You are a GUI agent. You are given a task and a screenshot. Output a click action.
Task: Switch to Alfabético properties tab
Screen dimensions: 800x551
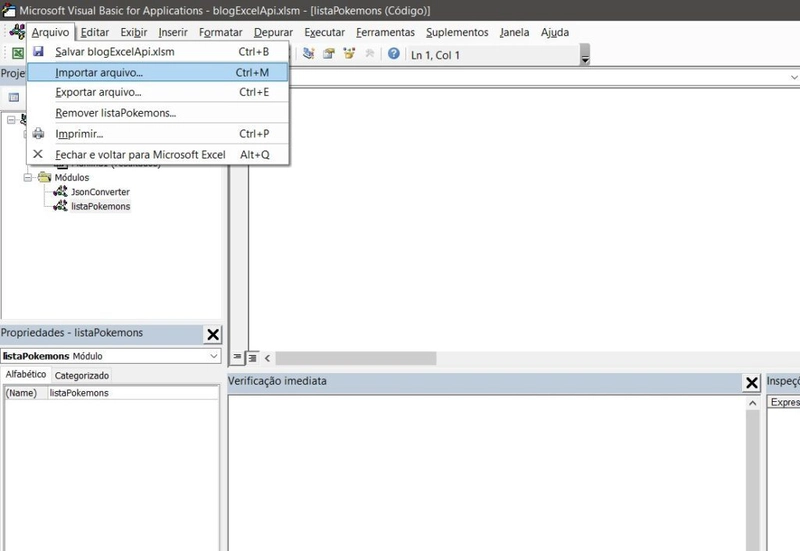pyautogui.click(x=26, y=374)
